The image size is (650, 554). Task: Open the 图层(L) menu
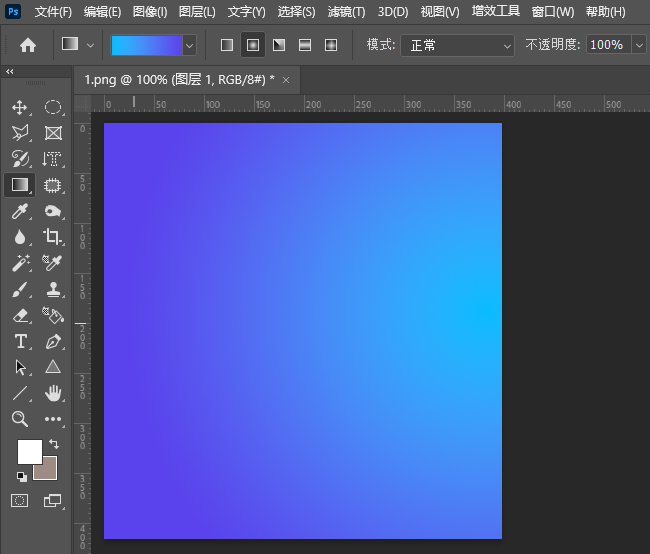pyautogui.click(x=197, y=12)
